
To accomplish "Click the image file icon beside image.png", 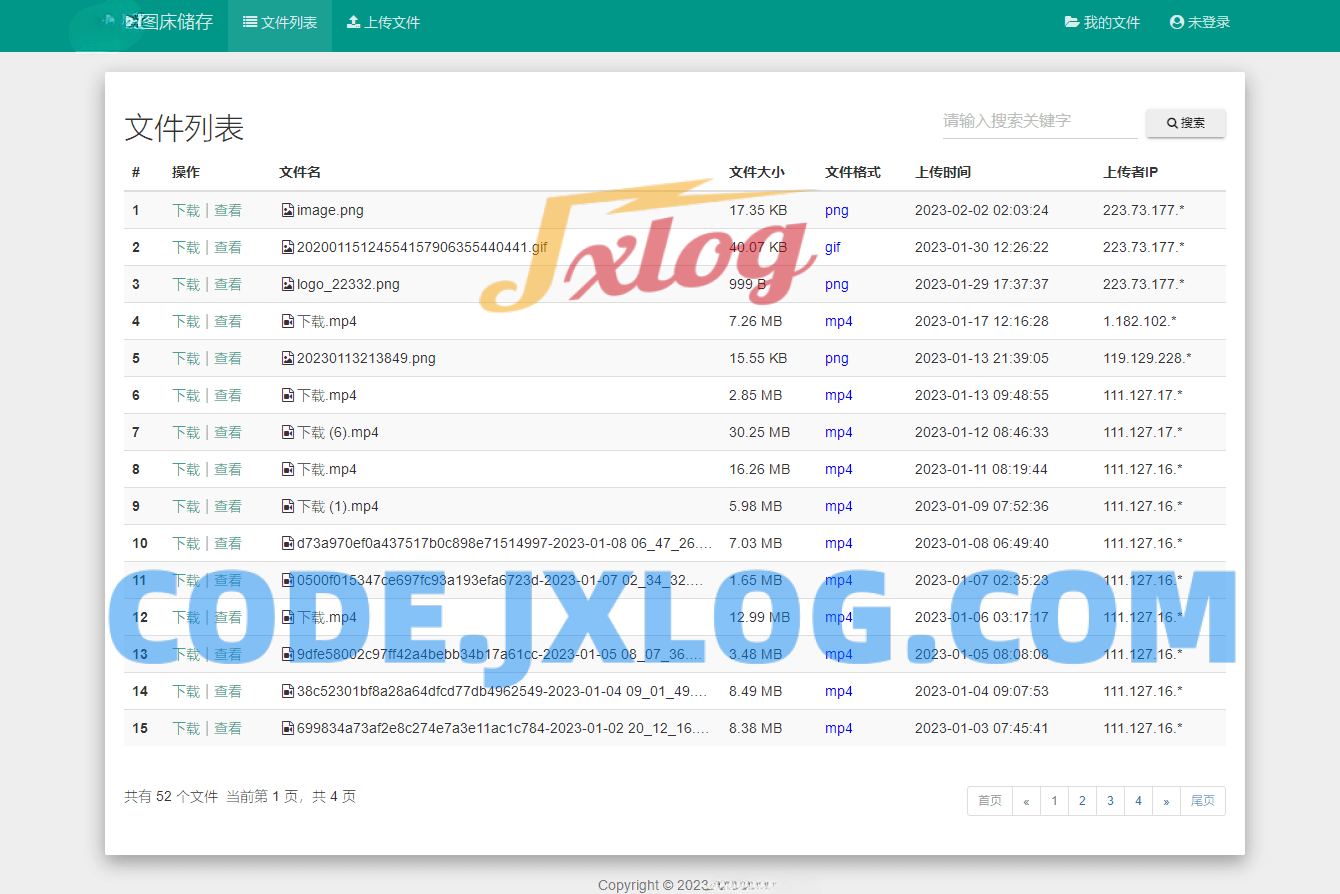I will pyautogui.click(x=287, y=210).
